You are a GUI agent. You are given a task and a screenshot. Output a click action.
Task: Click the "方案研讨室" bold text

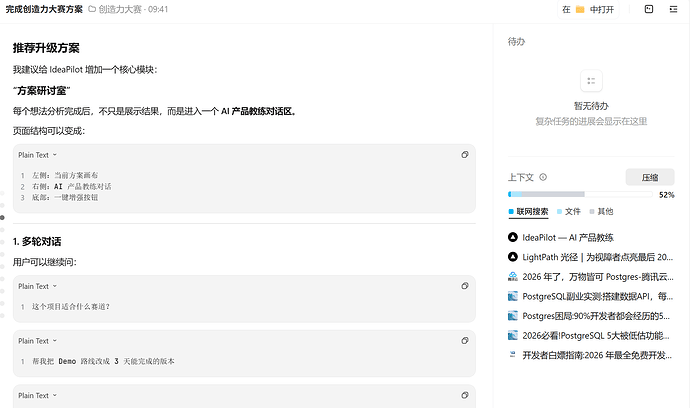41,91
